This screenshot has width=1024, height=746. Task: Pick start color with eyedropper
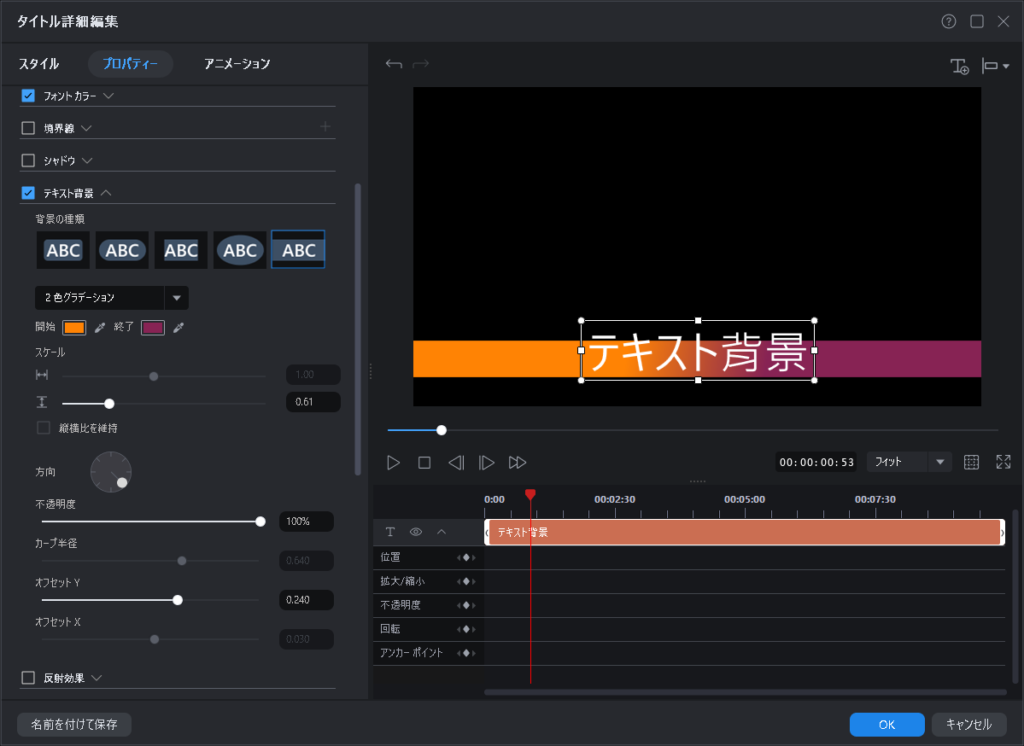click(x=99, y=328)
